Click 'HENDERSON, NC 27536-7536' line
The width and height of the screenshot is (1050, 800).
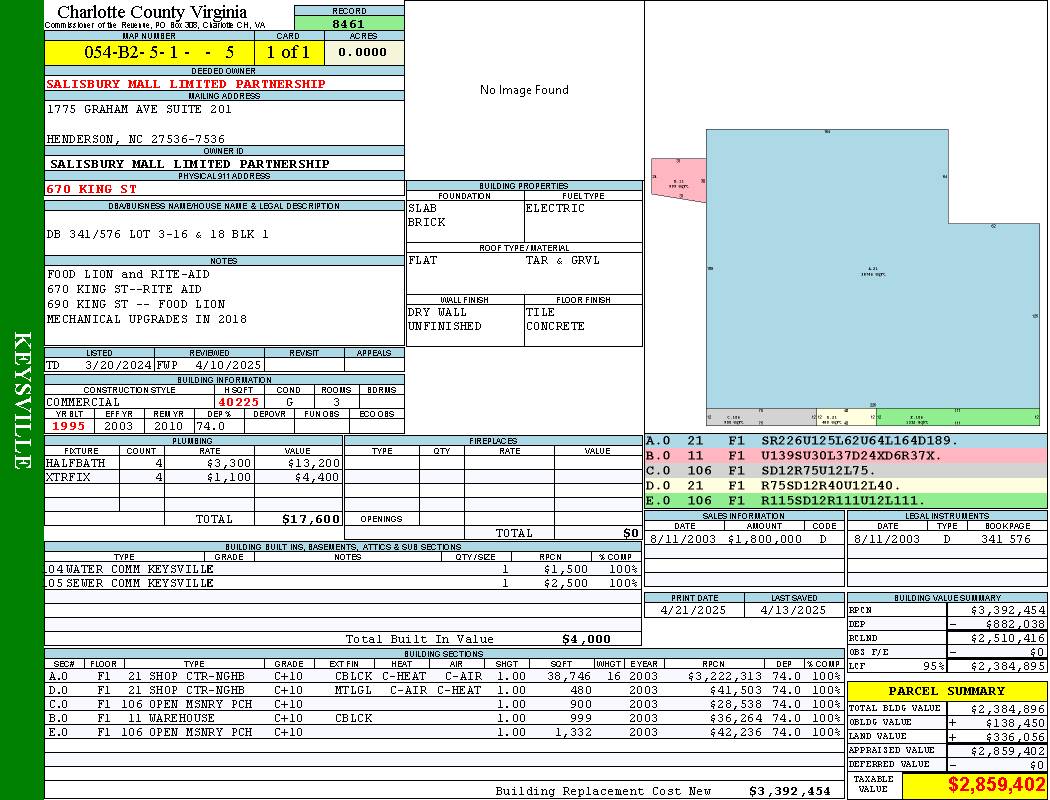click(135, 139)
